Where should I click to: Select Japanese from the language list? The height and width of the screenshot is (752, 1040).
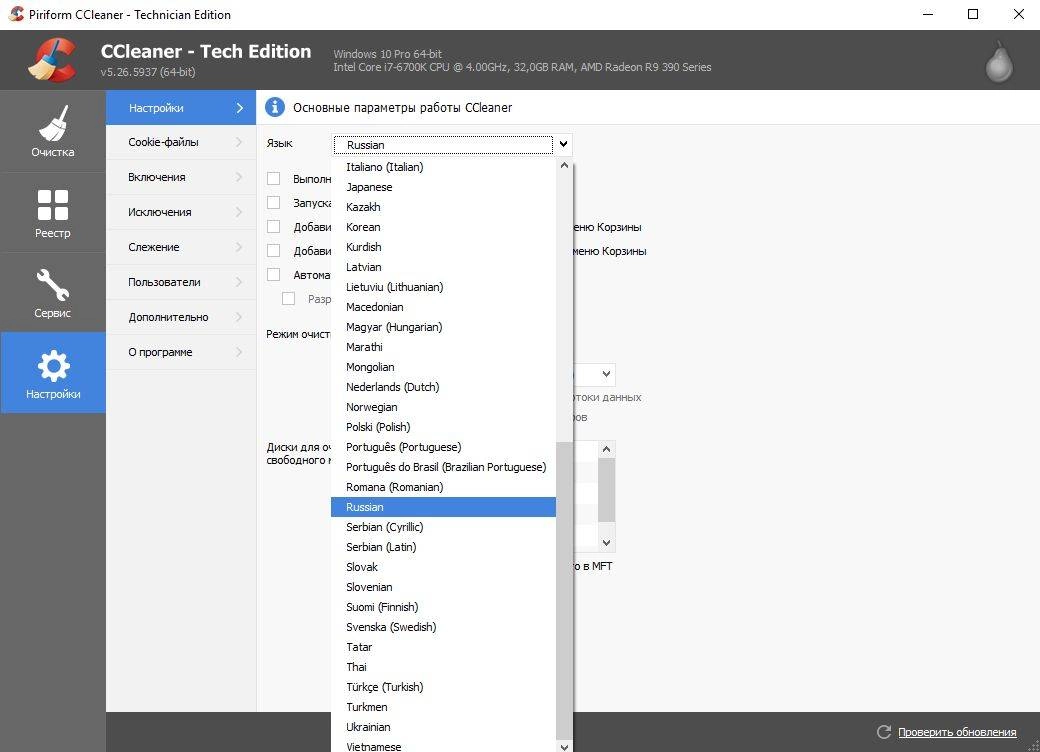pos(443,187)
